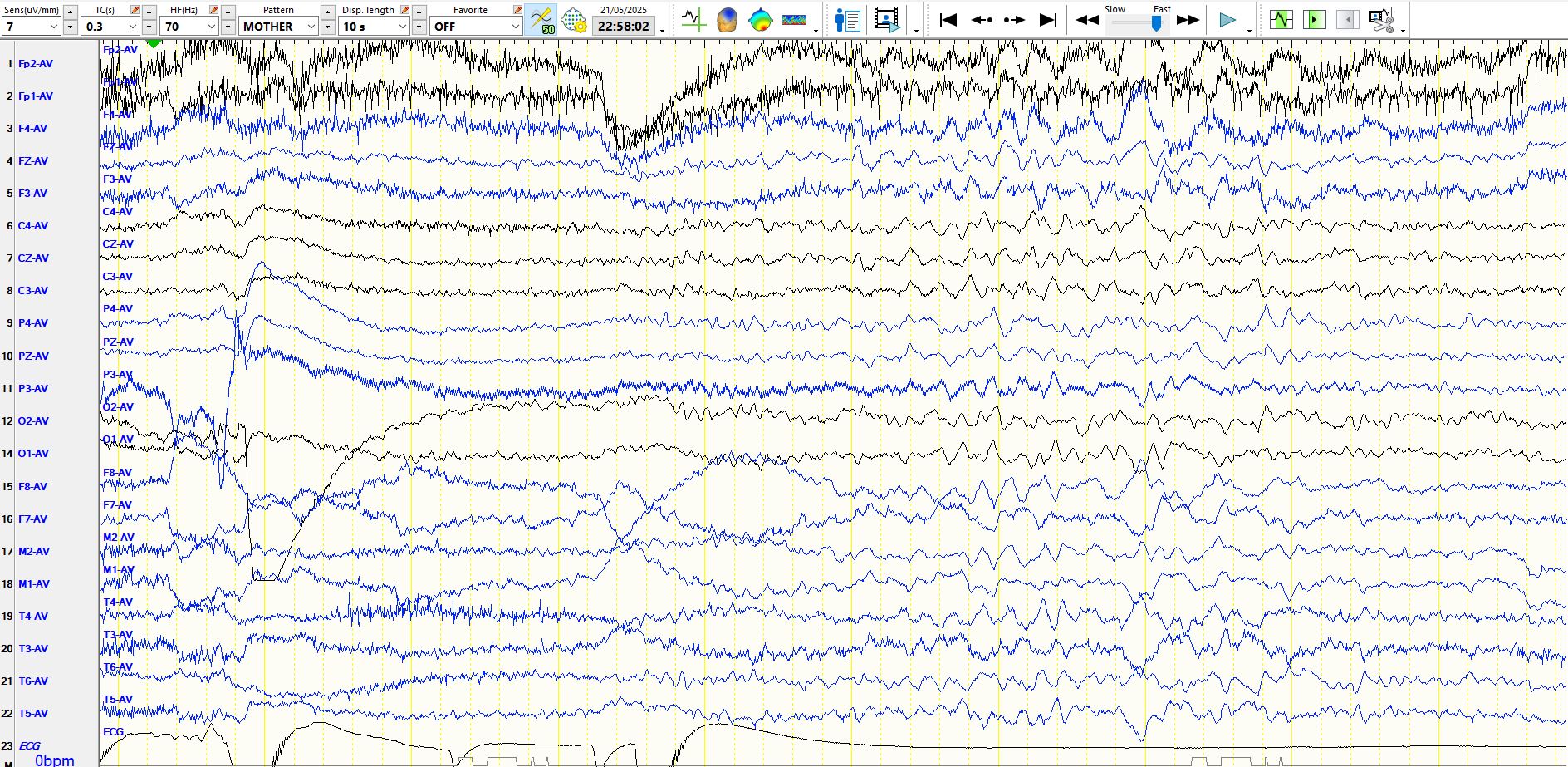Click the pencil edit icon beside Disp. length
This screenshot has height=767, width=1568.
404,10
